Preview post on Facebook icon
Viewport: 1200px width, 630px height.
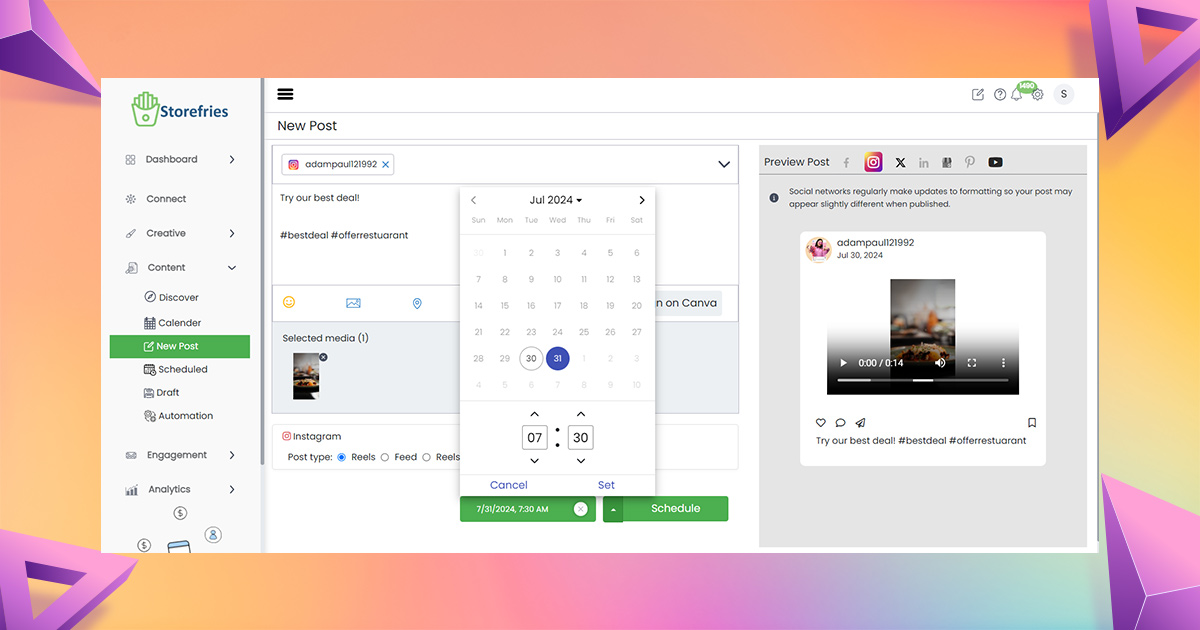click(x=846, y=162)
